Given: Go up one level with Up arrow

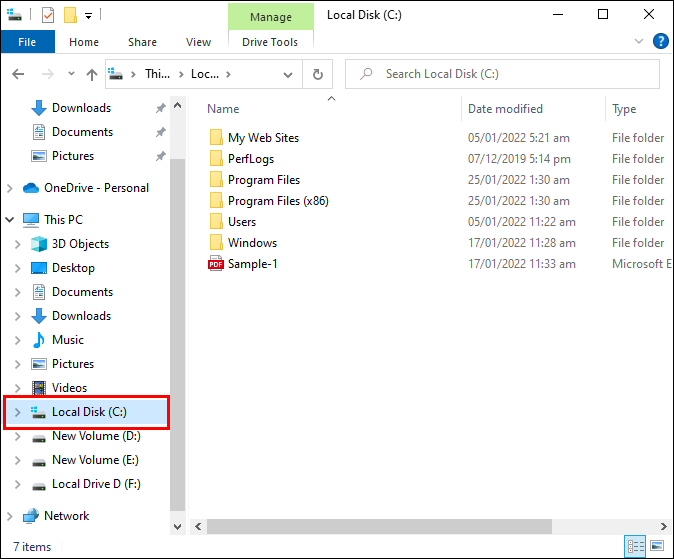Looking at the screenshot, I should click(x=92, y=74).
